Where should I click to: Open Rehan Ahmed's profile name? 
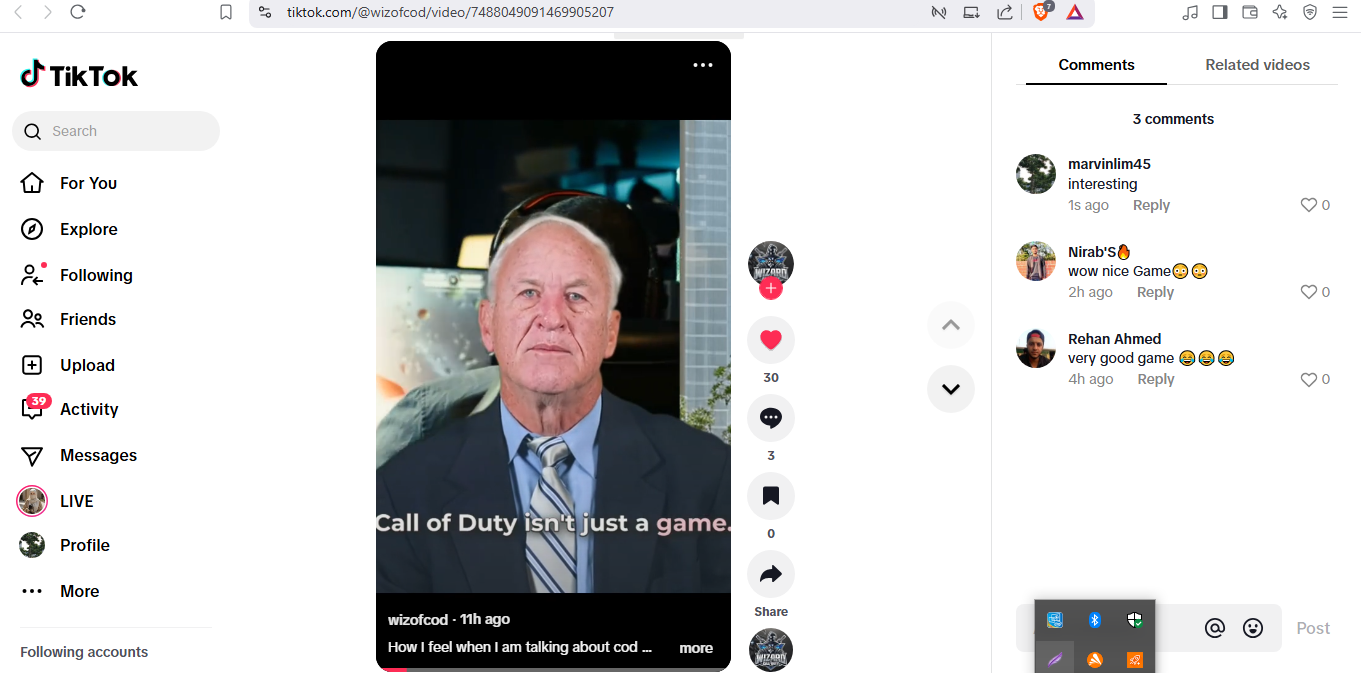coord(1114,339)
